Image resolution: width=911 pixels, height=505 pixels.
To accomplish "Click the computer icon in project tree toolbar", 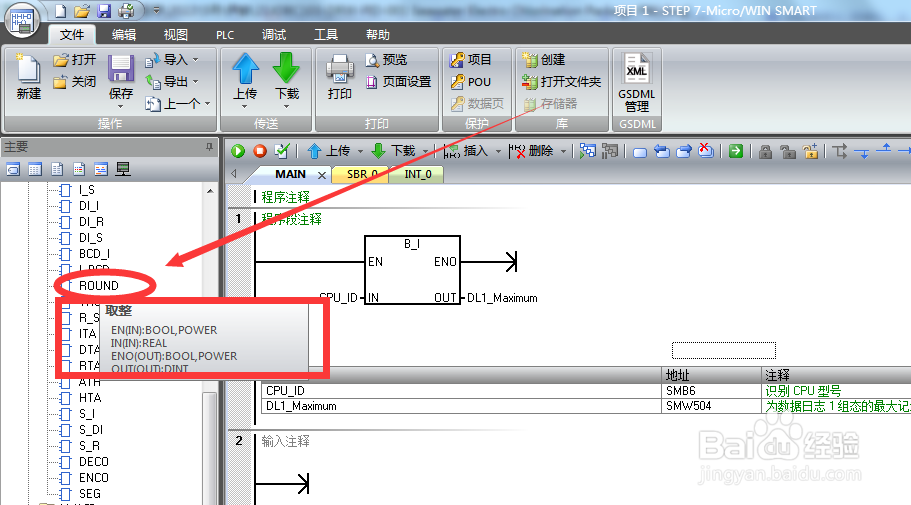I will click(123, 169).
